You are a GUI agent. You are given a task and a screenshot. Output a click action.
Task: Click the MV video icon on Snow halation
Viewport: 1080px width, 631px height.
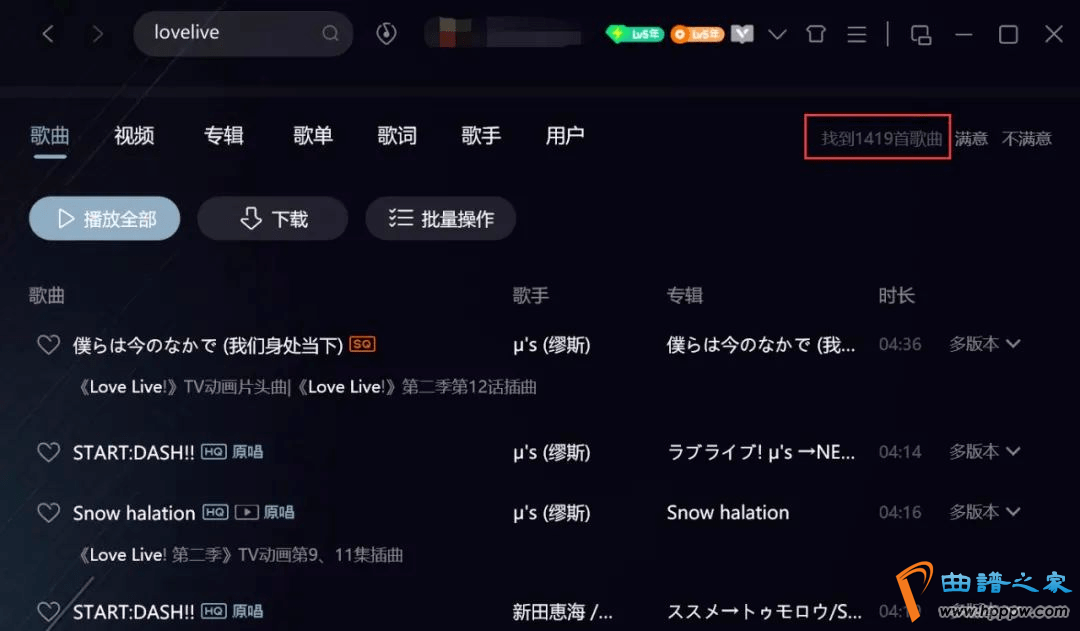247,512
